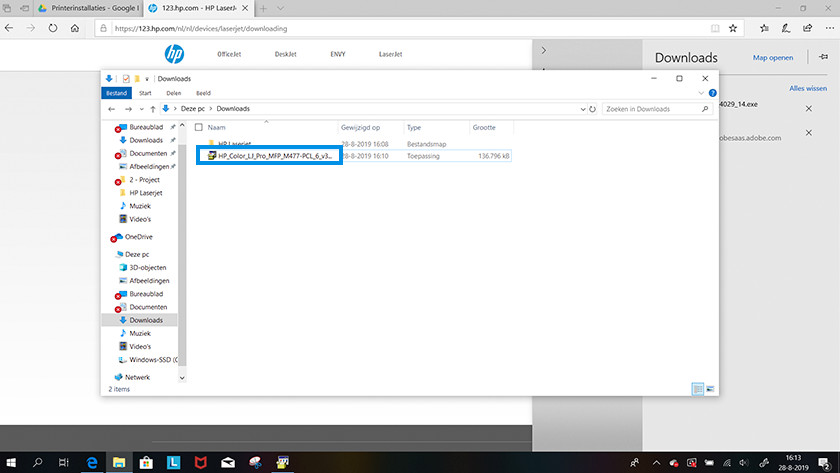Screen dimensions: 840x473
Task: Click Explorer help question mark icon
Action: coord(712,93)
